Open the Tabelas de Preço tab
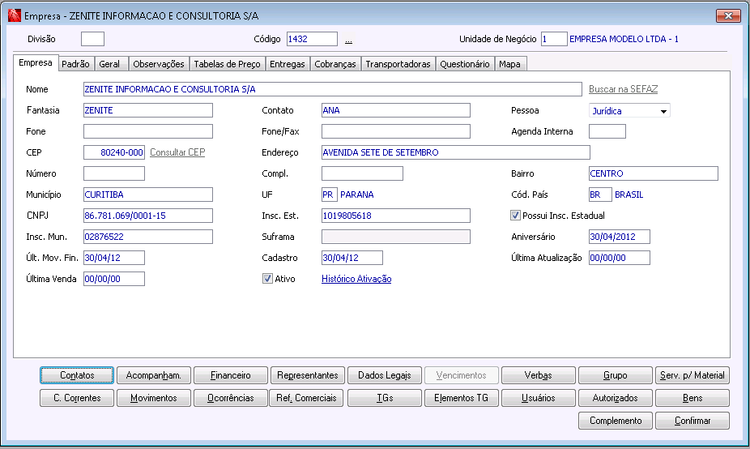 (x=227, y=64)
